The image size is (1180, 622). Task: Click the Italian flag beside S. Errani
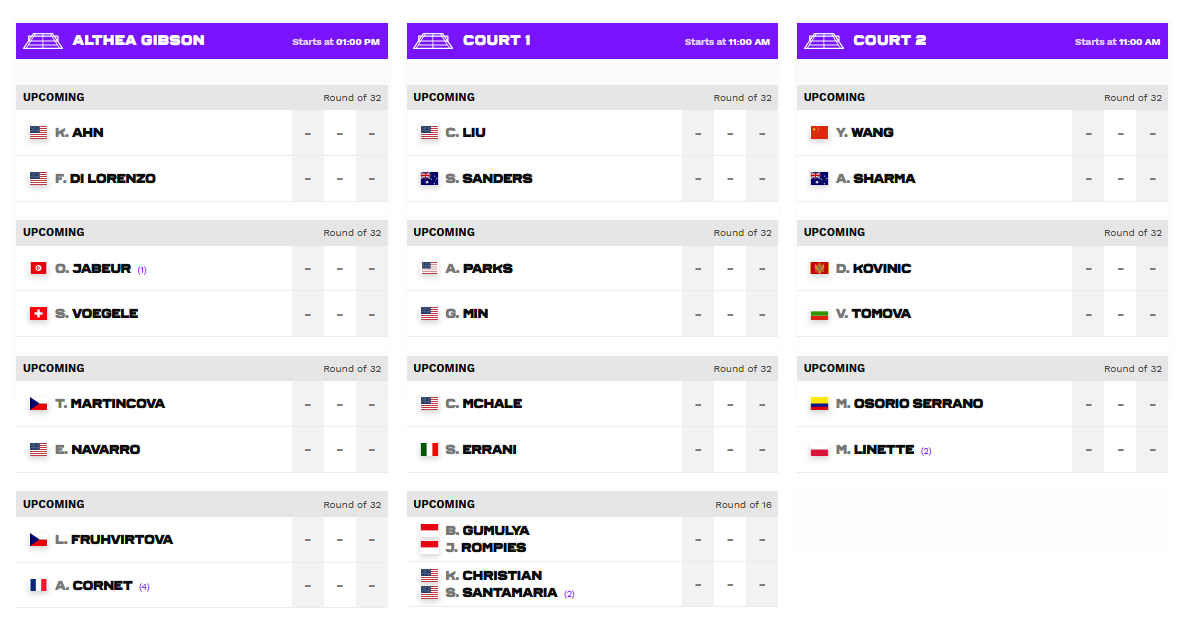point(429,450)
